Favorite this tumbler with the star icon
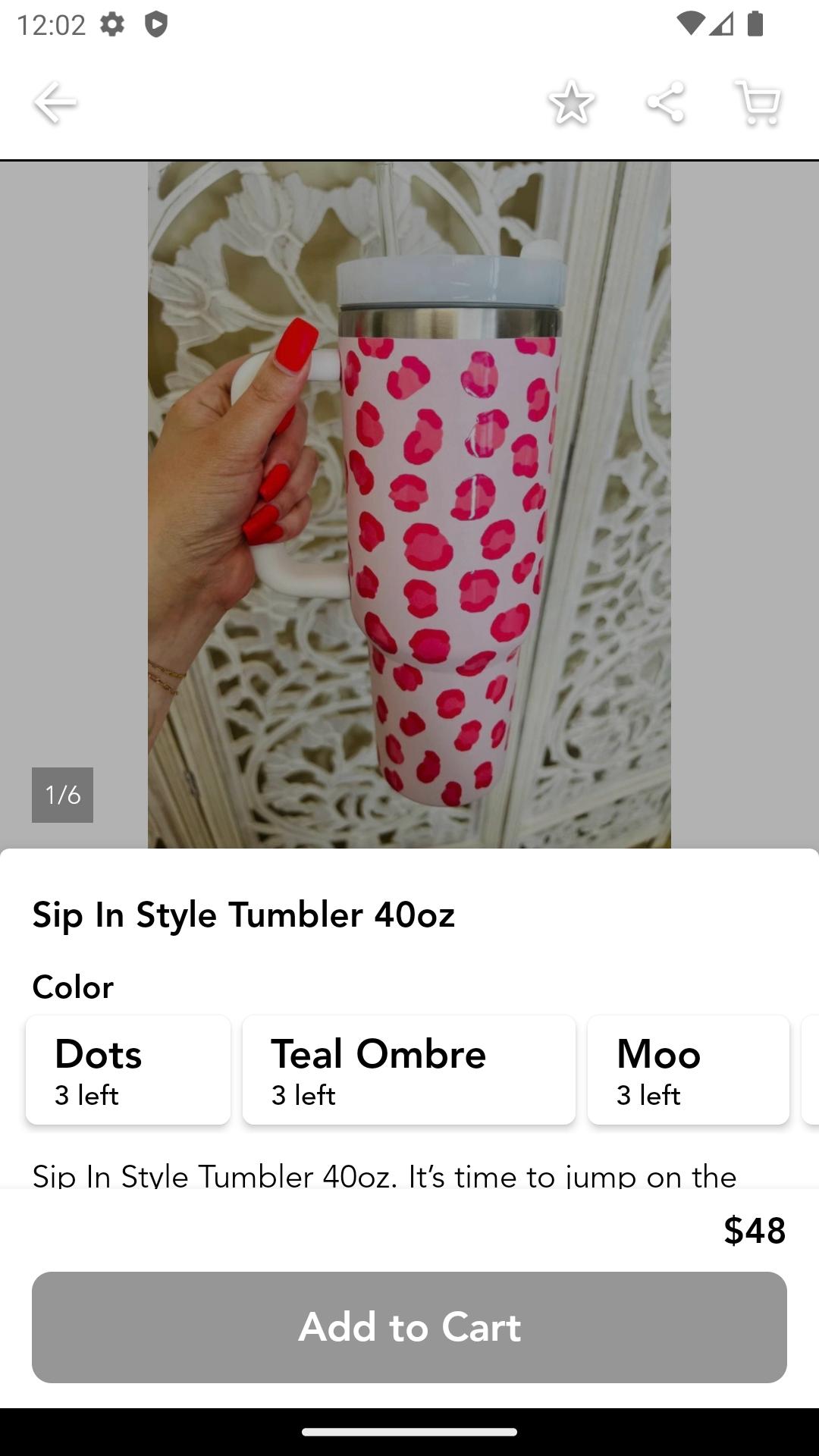This screenshot has height=1456, width=819. point(571,102)
